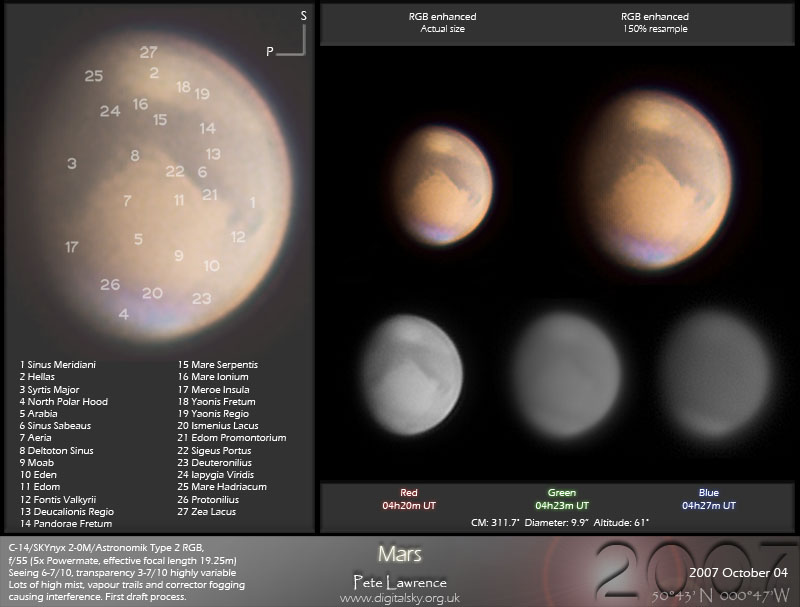800x607 pixels.
Task: Click map marker 12 on annotated Mars disc
Action: point(238,237)
